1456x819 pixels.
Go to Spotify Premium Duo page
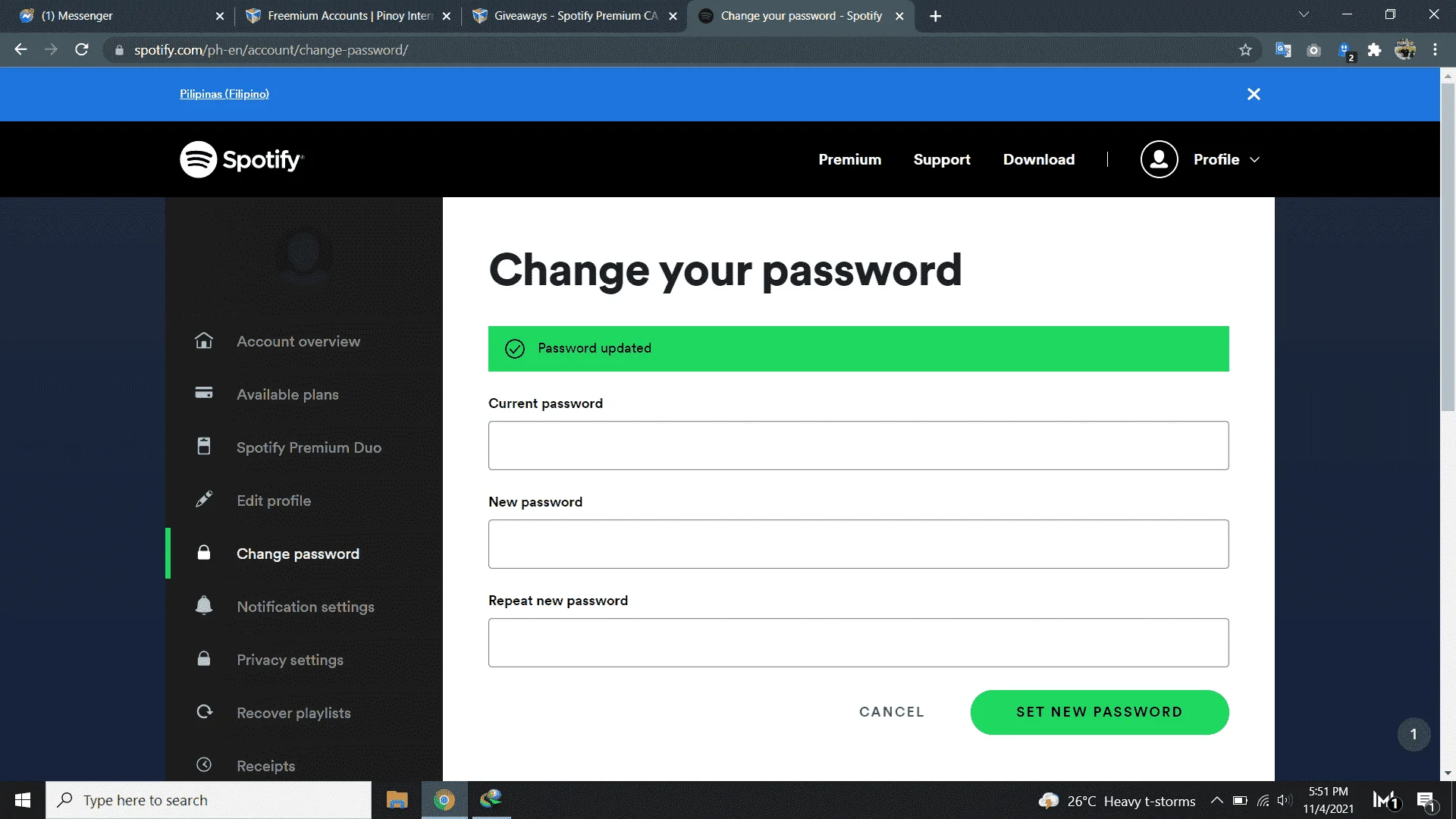pos(309,447)
